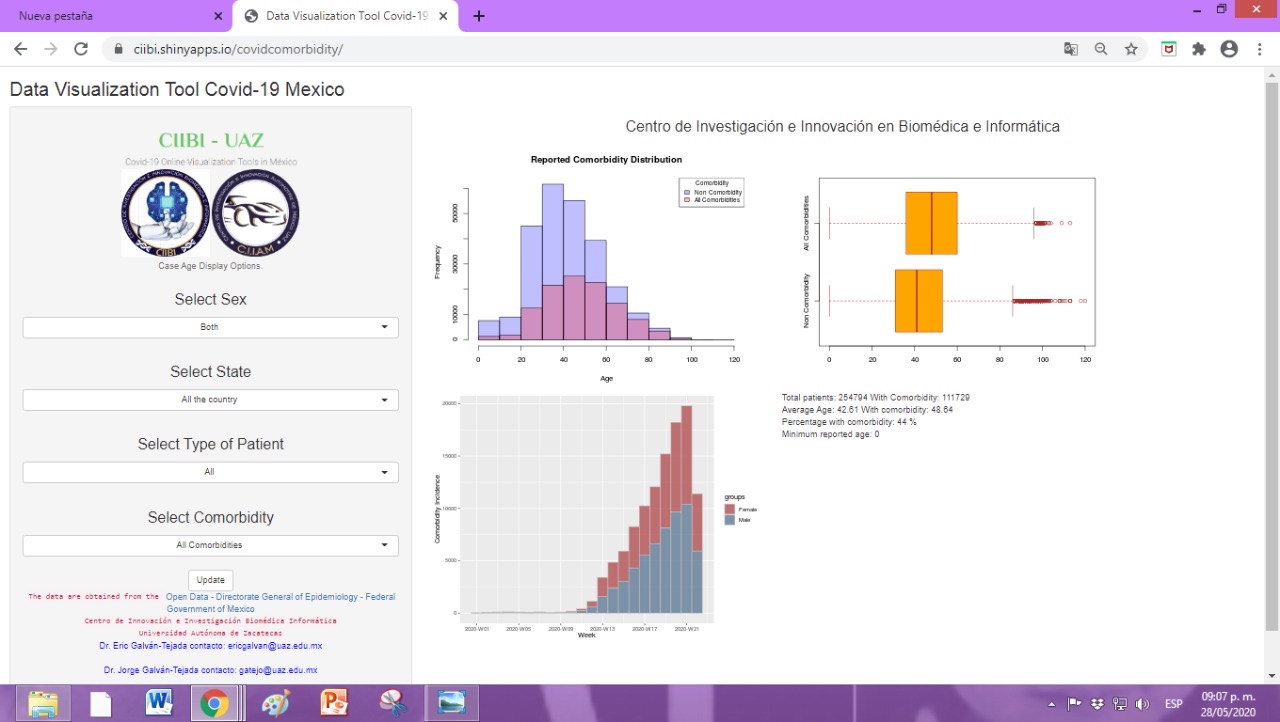Click the Google Translate icon in address bar
Screen dimensions: 1280x722
pyautogui.click(x=1071, y=49)
